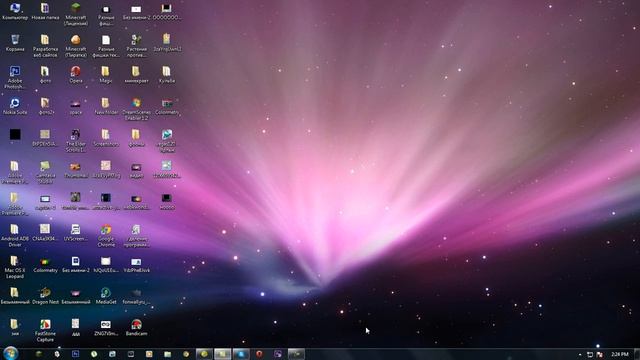Launch Adobe Photoshop desktop shortcut
This screenshot has height=360, width=640.
[x=15, y=78]
